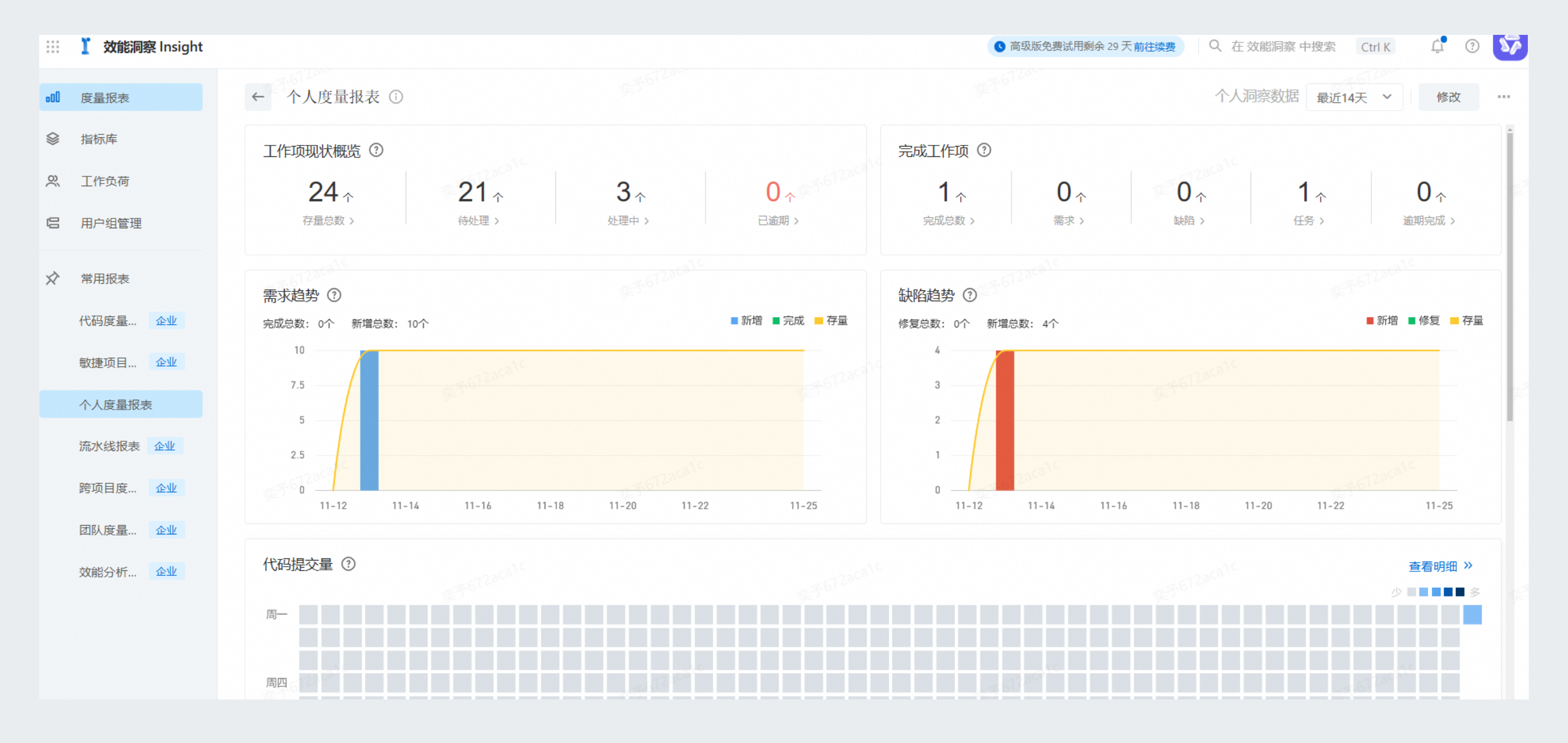This screenshot has height=743, width=1568.
Task: Open 查看明细 for code commits
Action: point(1440,566)
